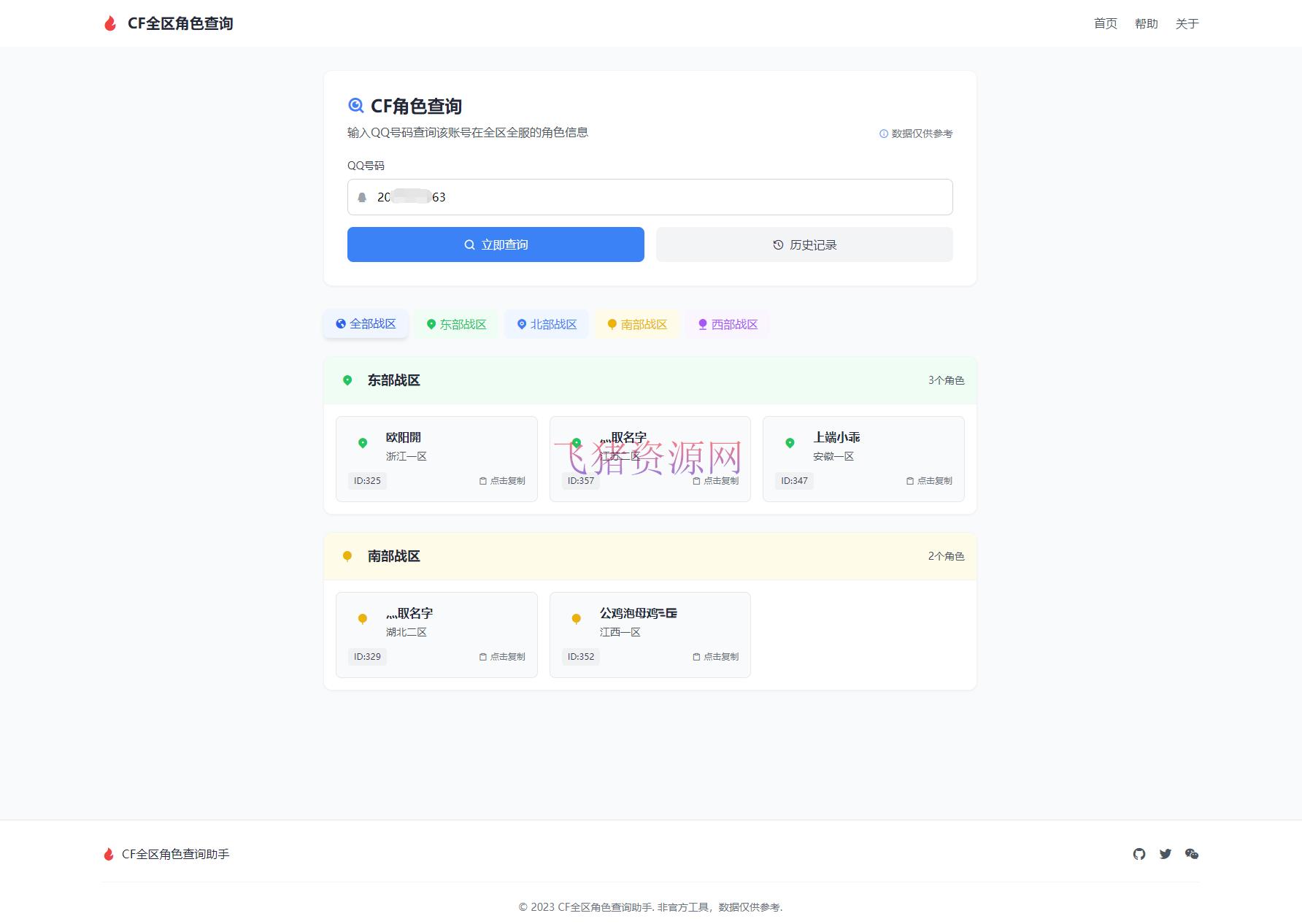Viewport: 1302px width, 924px height.
Task: Click the yellow pin icon on 公鸡泡母鸡 card
Action: [x=576, y=619]
